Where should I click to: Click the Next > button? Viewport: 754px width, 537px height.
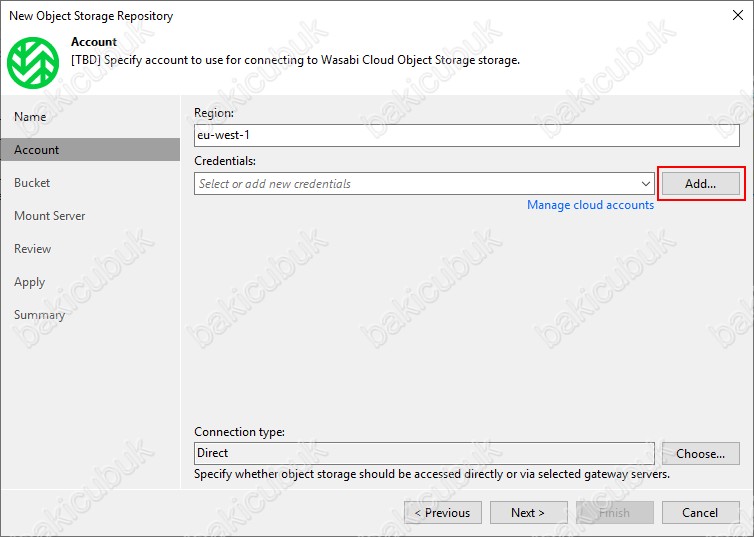(x=528, y=512)
